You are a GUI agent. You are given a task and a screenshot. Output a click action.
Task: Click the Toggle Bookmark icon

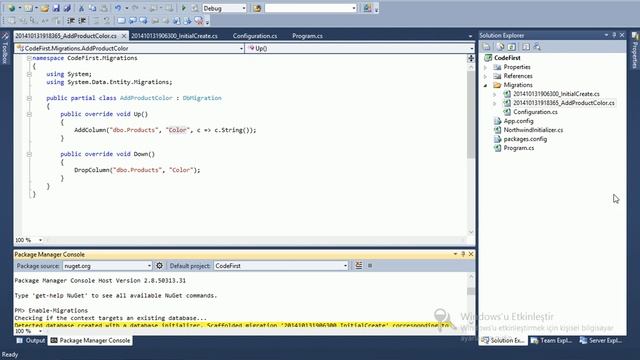(121, 20)
